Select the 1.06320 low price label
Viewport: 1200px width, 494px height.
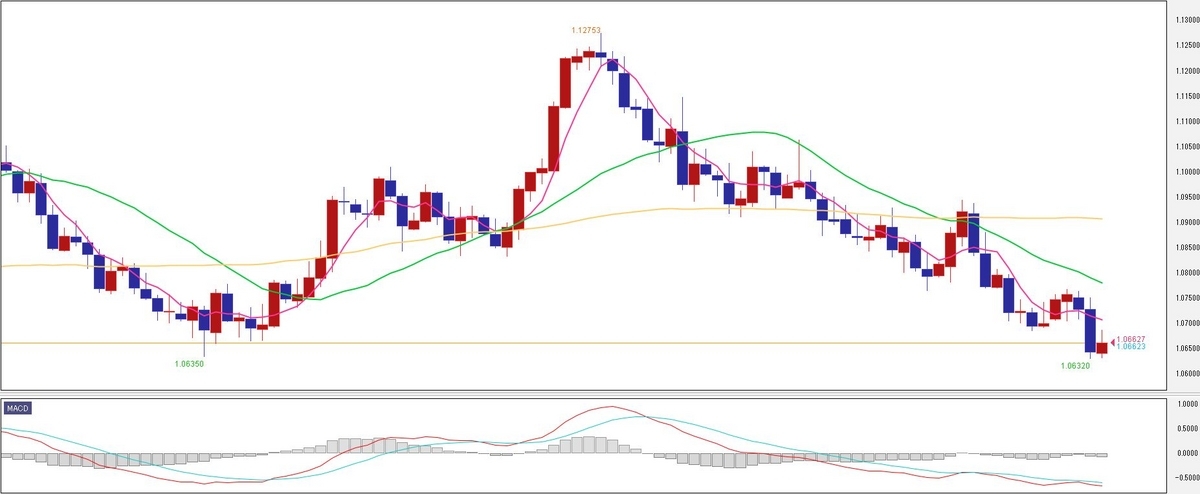1075,367
